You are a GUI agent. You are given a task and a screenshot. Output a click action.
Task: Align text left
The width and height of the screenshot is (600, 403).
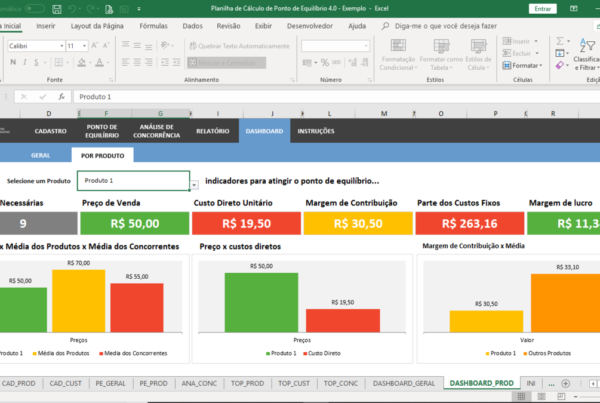[126, 62]
